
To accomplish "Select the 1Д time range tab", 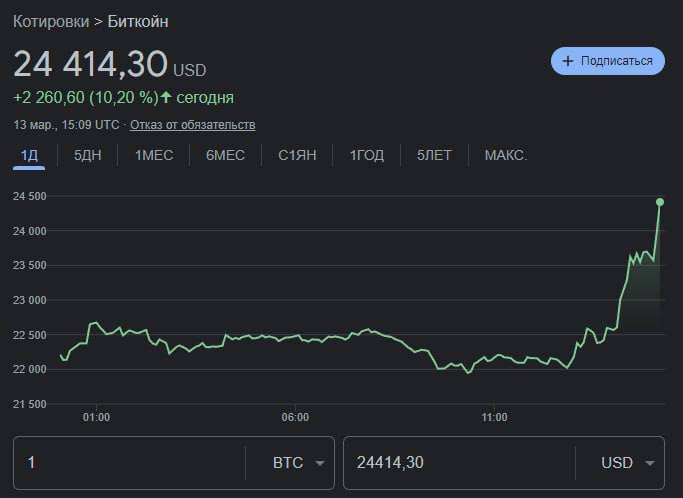I will 29,155.
